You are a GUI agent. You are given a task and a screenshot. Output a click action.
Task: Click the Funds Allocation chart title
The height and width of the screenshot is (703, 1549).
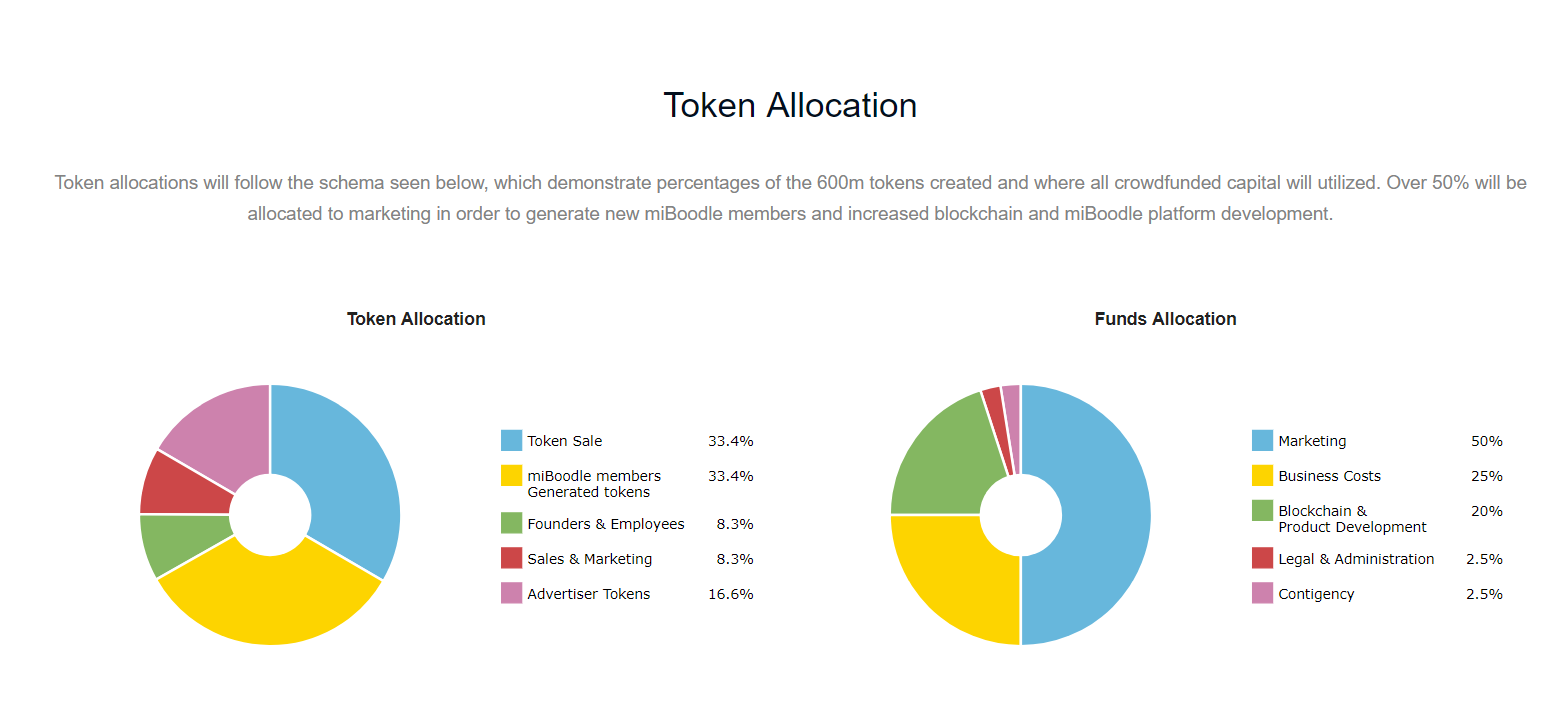coord(1165,319)
